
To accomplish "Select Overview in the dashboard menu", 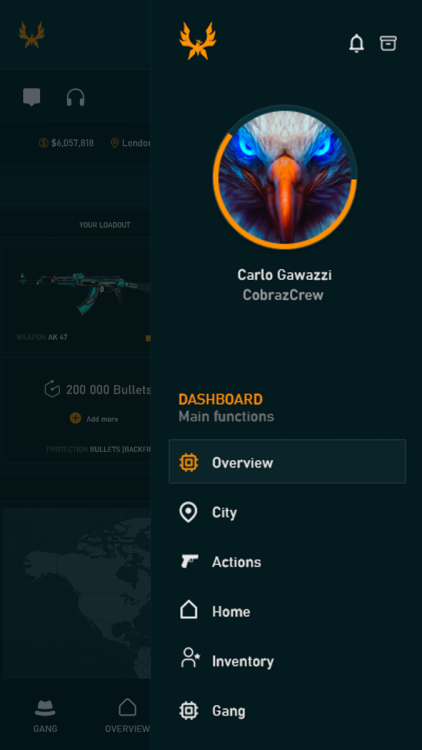I will pos(287,462).
